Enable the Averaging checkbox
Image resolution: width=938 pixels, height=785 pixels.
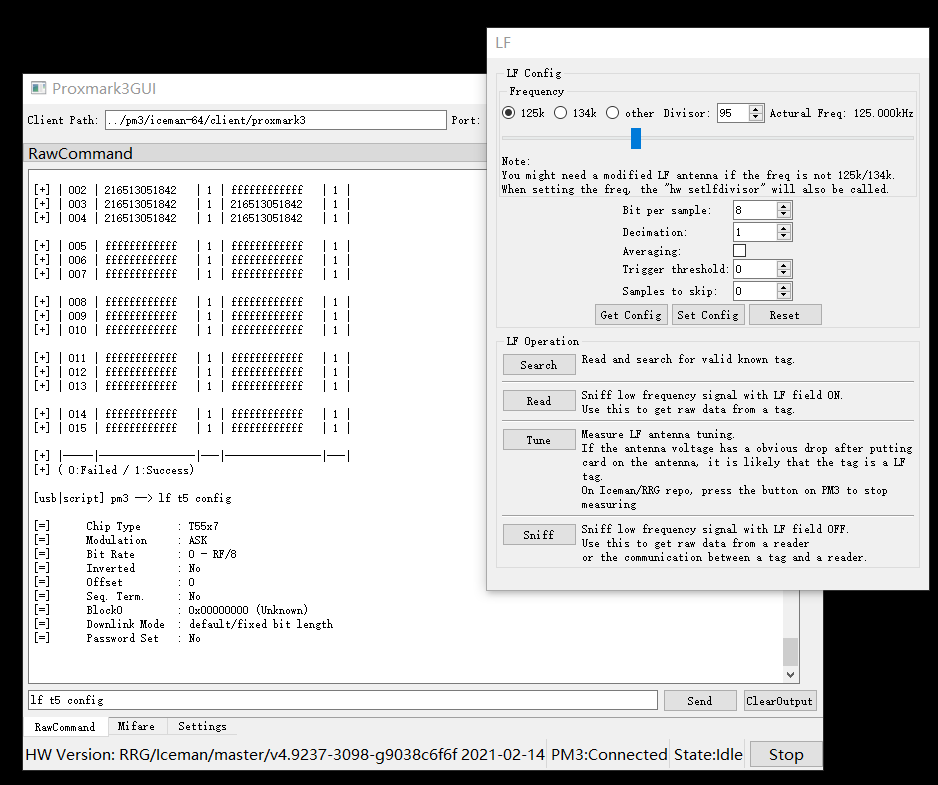[739, 251]
